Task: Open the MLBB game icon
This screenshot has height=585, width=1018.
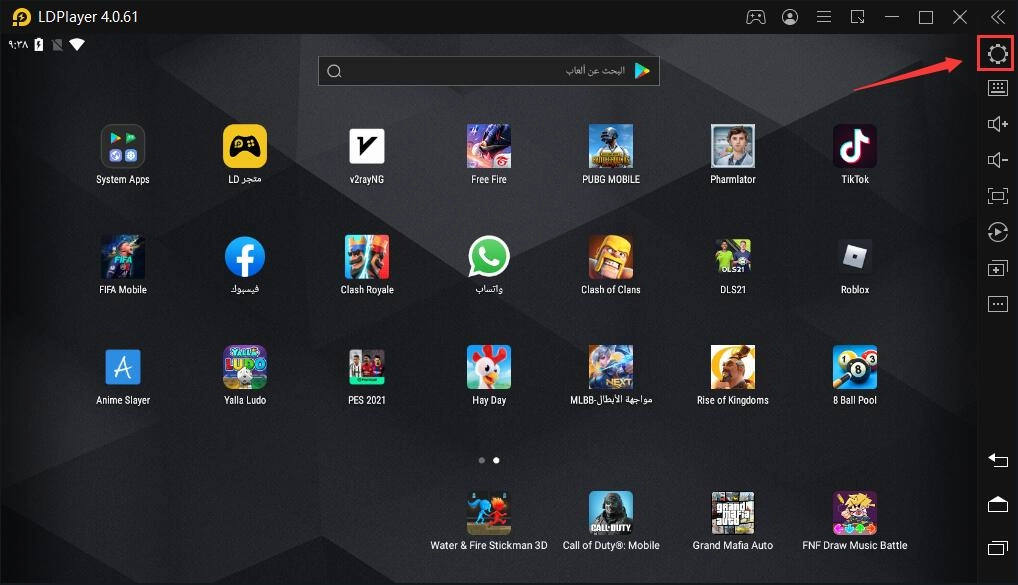Action: [x=611, y=367]
